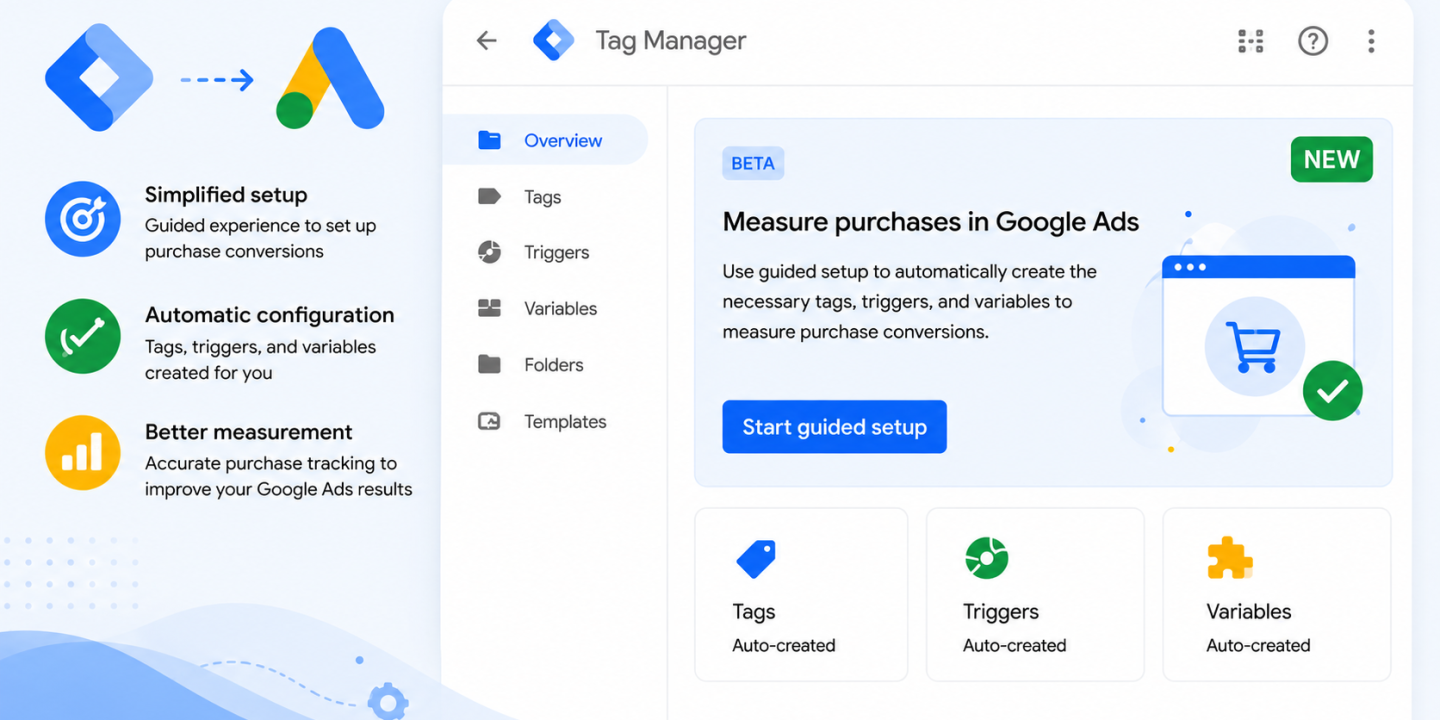The width and height of the screenshot is (1440, 720).
Task: Click the Folders icon in sidebar
Action: tap(489, 364)
